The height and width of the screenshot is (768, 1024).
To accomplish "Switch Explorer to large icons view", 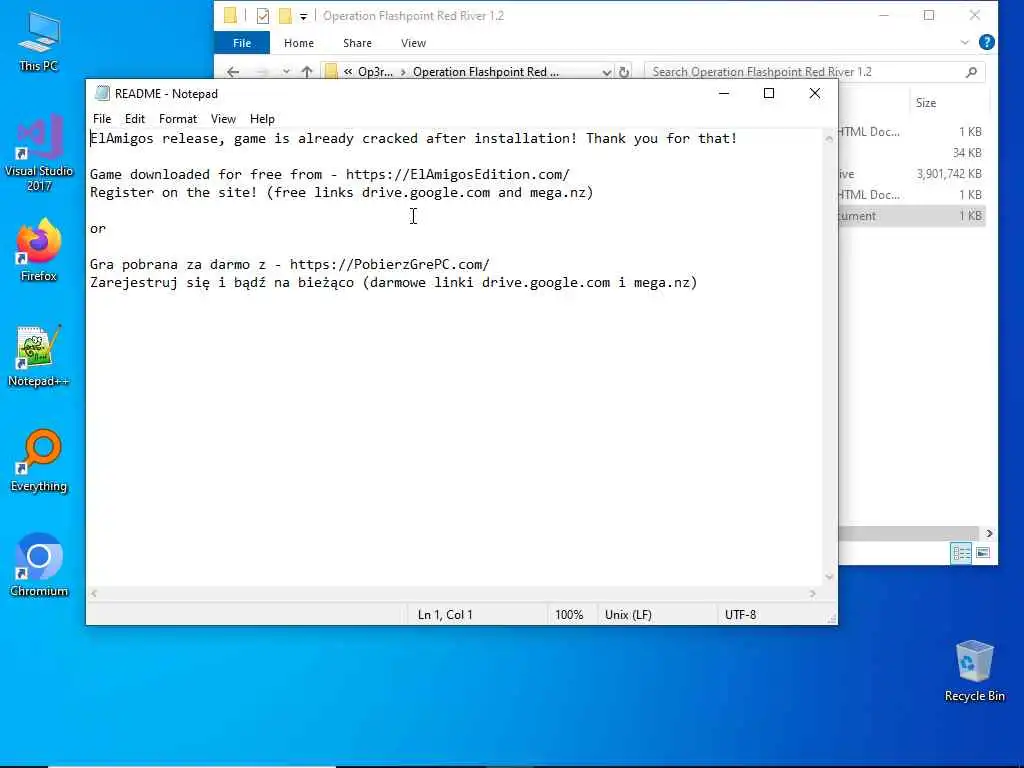I will (x=983, y=553).
